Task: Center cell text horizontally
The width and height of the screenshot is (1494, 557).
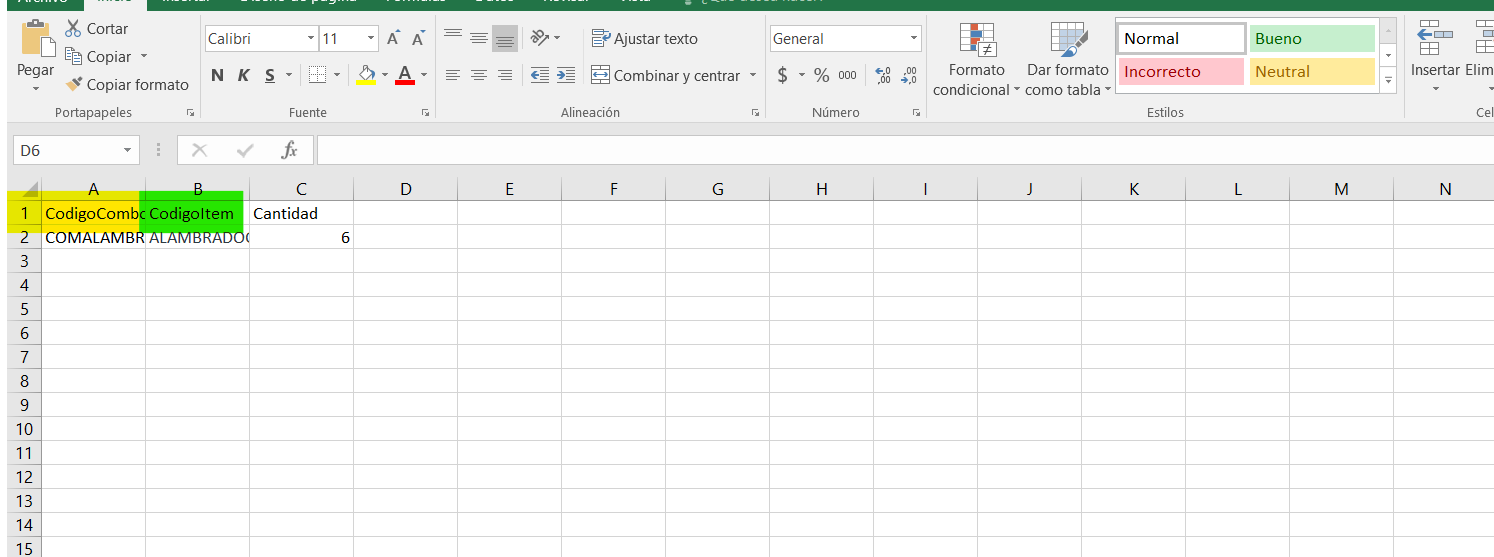Action: 479,75
